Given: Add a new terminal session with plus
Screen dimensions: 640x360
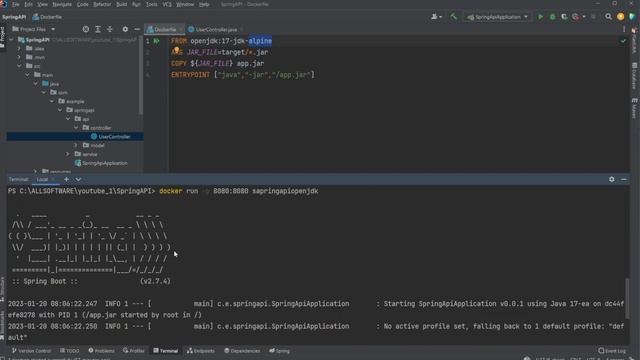Looking at the screenshot, I should [x=66, y=179].
